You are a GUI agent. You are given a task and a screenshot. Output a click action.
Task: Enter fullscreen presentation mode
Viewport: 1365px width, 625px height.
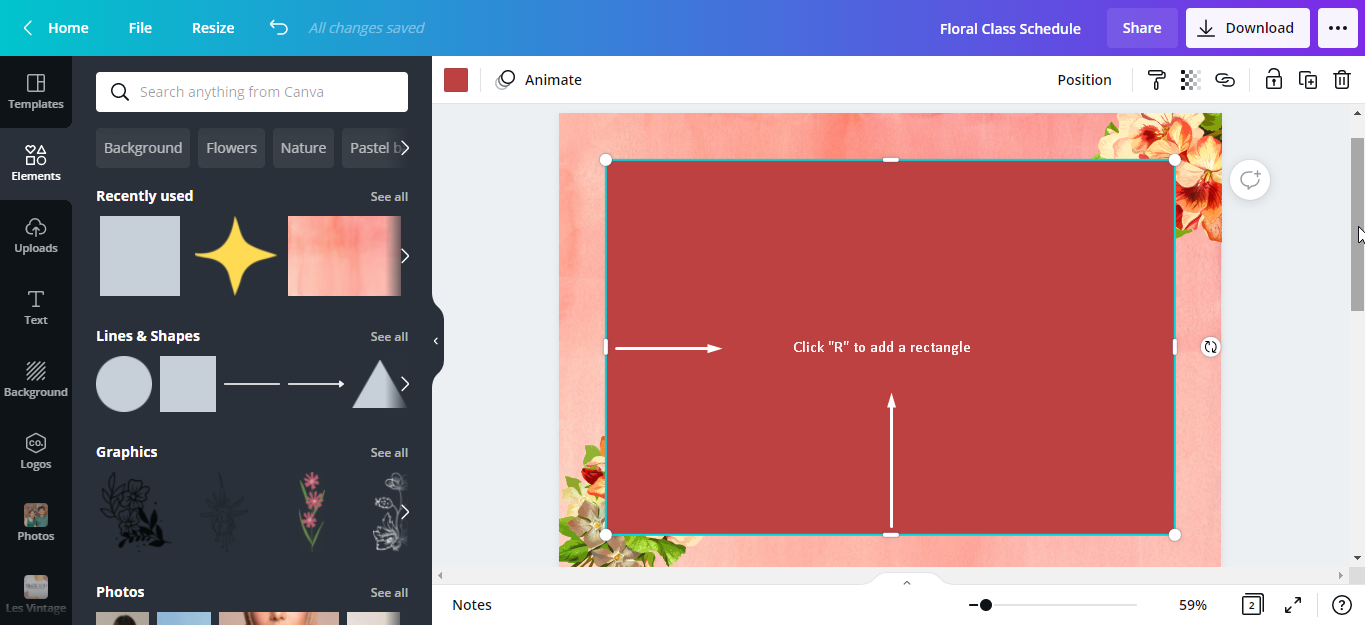(x=1293, y=605)
